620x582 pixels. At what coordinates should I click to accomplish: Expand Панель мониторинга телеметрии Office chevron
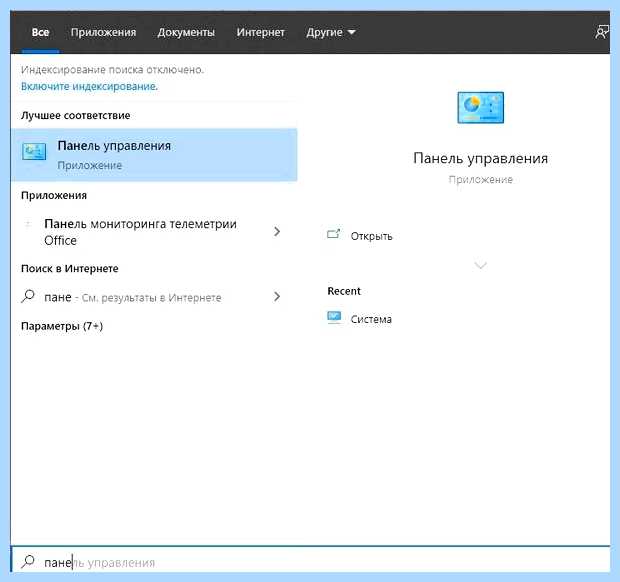pos(277,231)
